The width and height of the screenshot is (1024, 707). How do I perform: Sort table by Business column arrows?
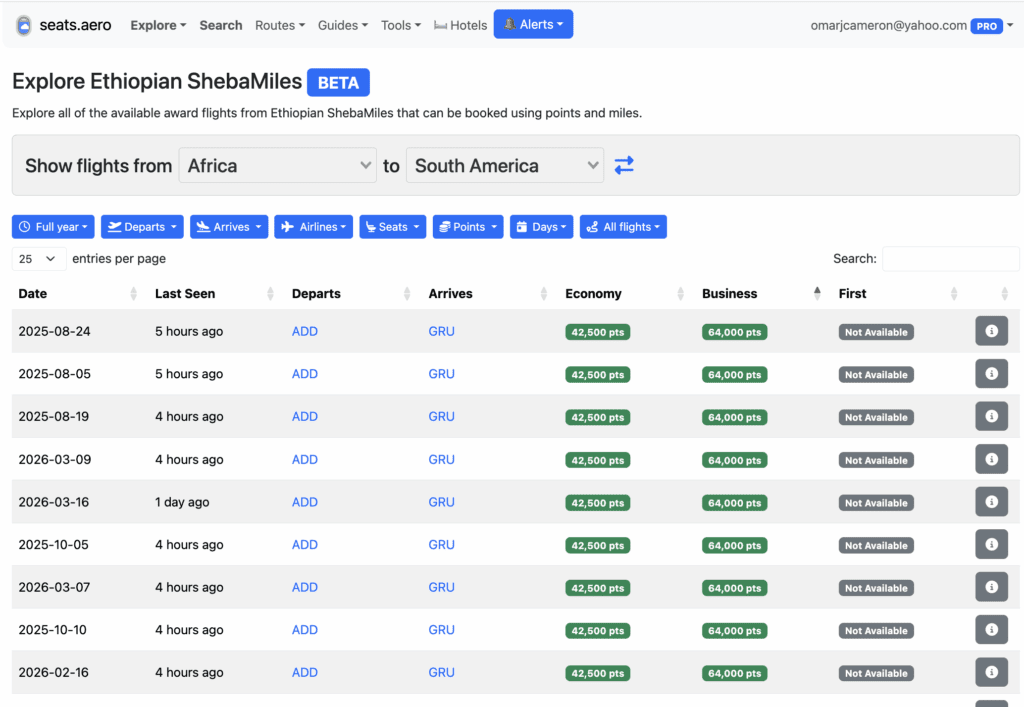(817, 294)
